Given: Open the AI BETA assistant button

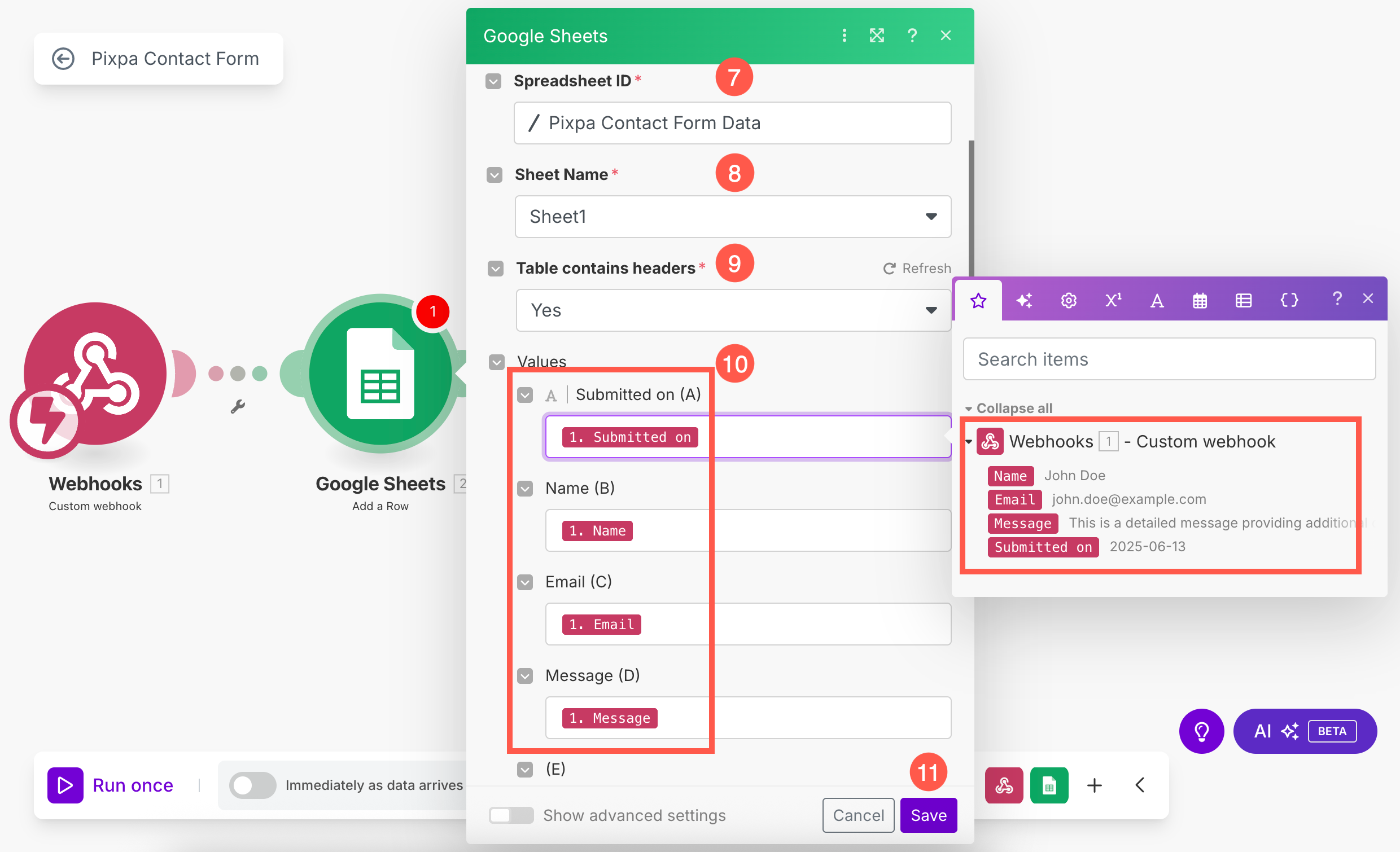Looking at the screenshot, I should tap(1305, 731).
